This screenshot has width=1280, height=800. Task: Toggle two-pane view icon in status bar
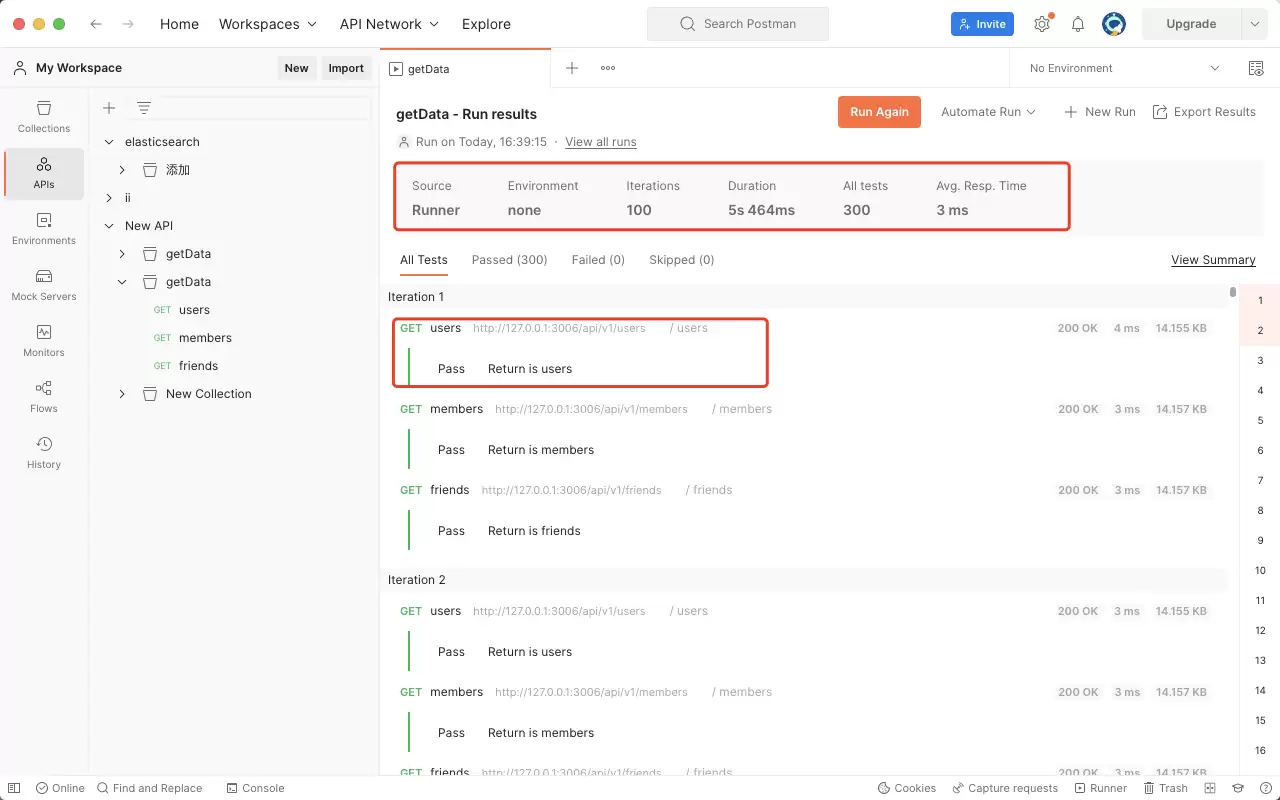point(1210,788)
